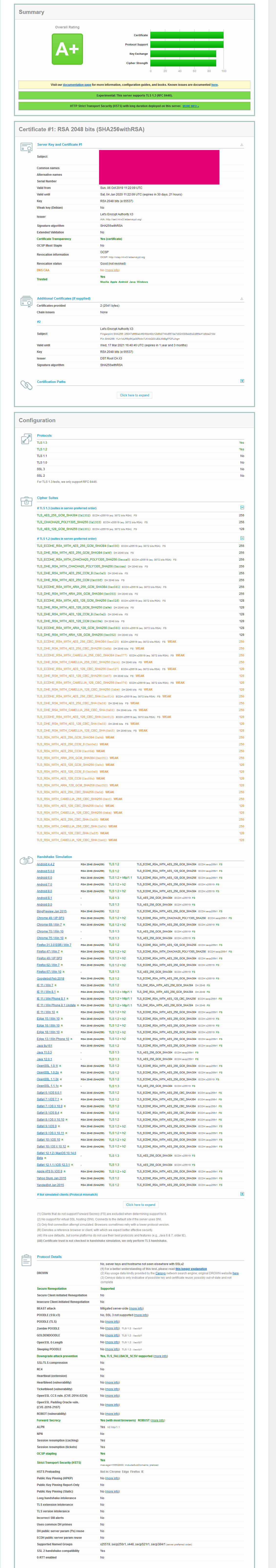
Task: Open the DNS CAA more info link
Action: [112, 270]
